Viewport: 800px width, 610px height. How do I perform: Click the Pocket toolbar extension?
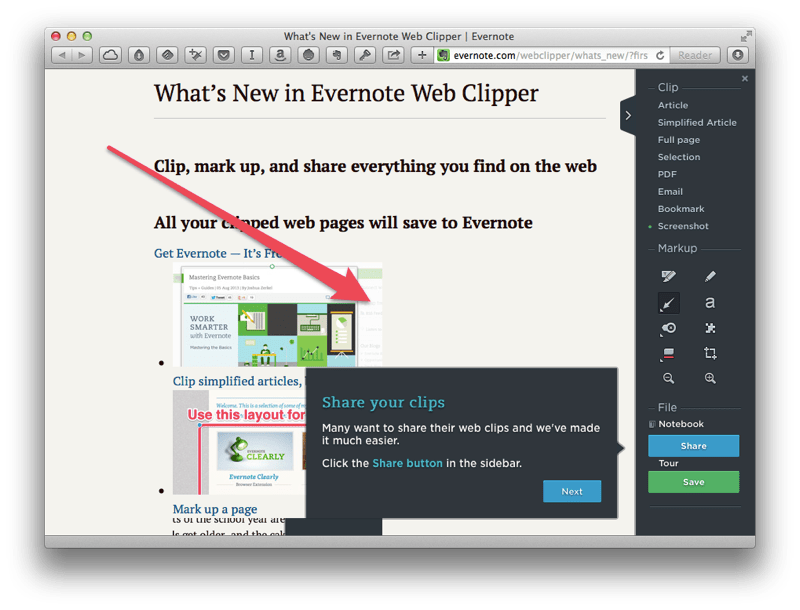[x=223, y=55]
